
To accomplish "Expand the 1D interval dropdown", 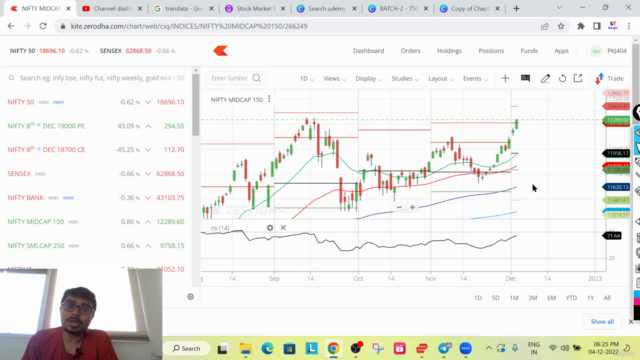I will click(307, 78).
